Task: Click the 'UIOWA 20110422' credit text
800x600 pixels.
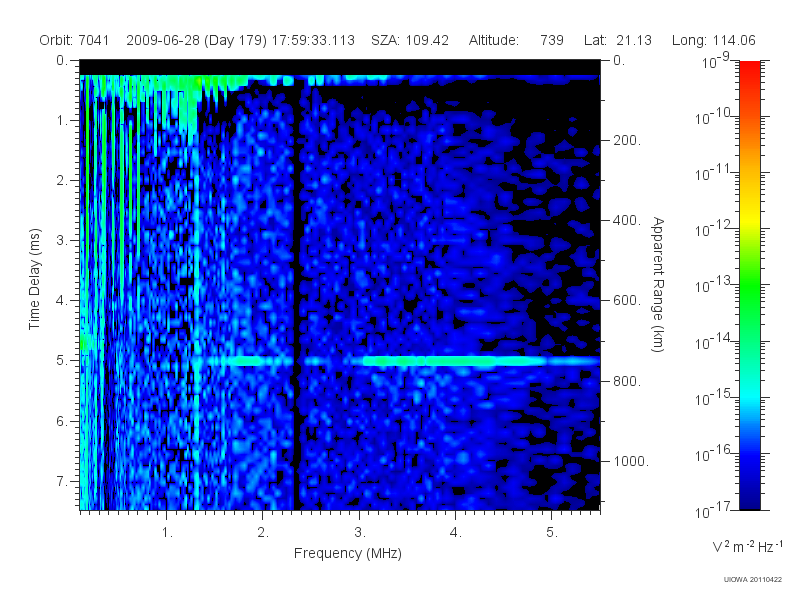Action: click(x=753, y=580)
